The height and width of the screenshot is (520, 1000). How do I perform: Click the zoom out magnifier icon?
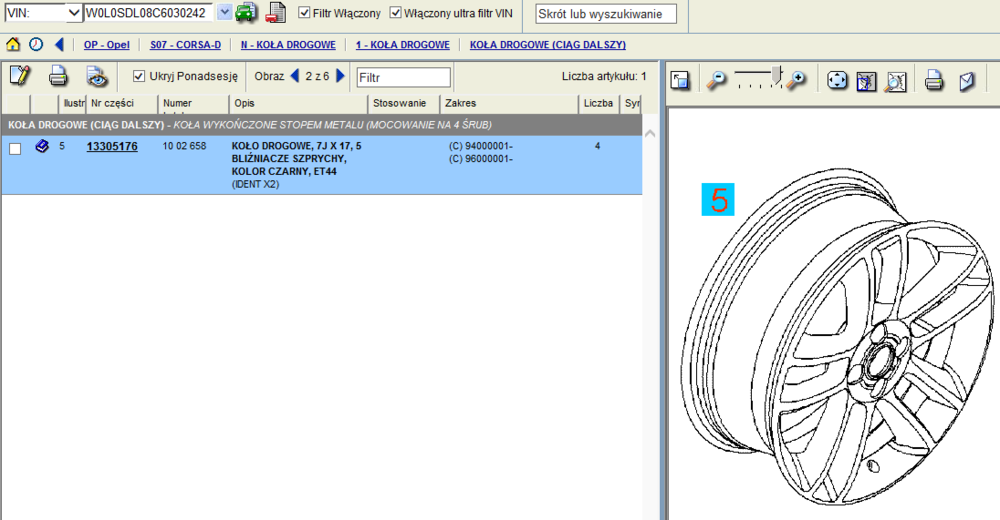pos(716,81)
